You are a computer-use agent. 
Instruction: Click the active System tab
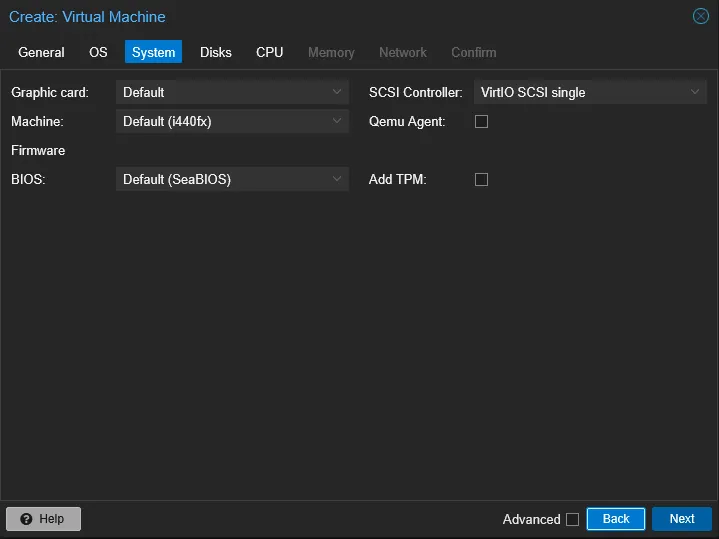pyautogui.click(x=153, y=52)
